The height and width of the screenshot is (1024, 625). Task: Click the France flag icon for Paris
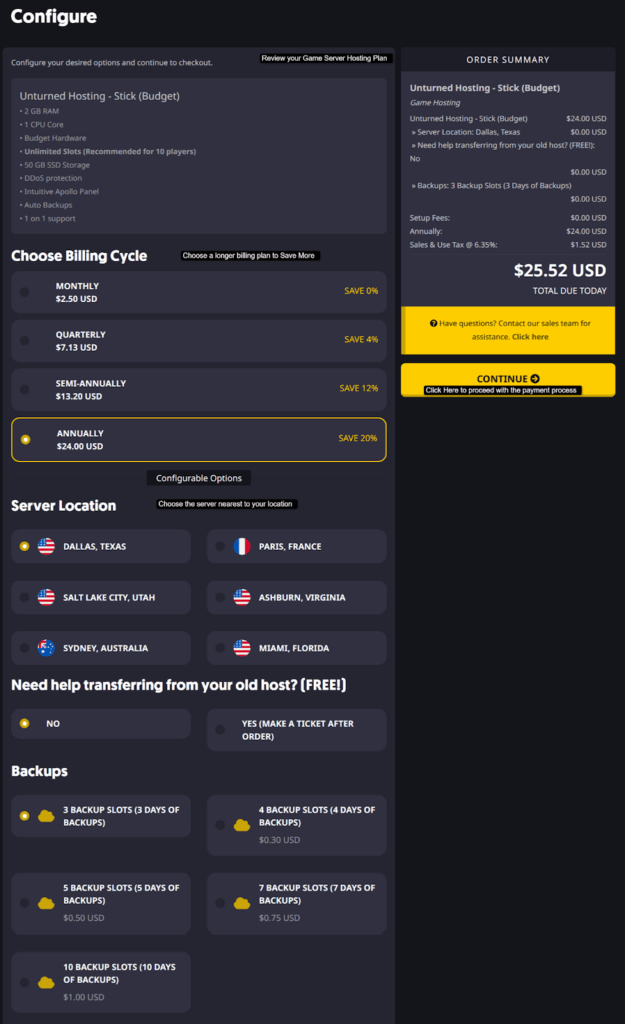pos(242,546)
